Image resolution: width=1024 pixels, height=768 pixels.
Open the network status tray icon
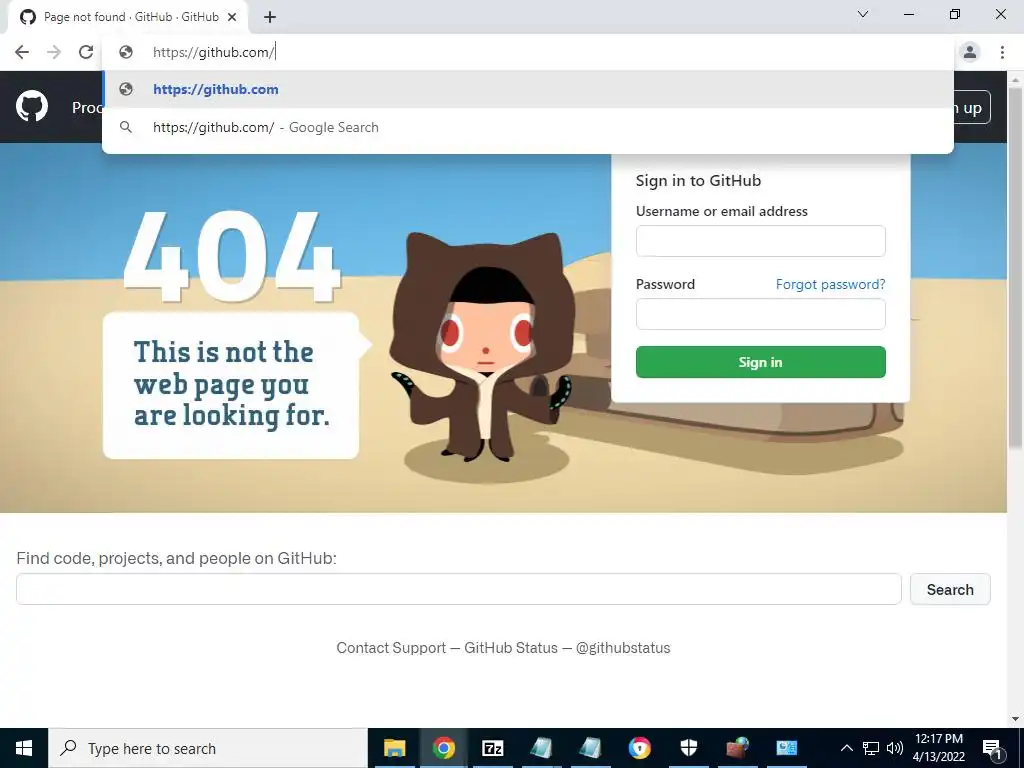pos(871,748)
